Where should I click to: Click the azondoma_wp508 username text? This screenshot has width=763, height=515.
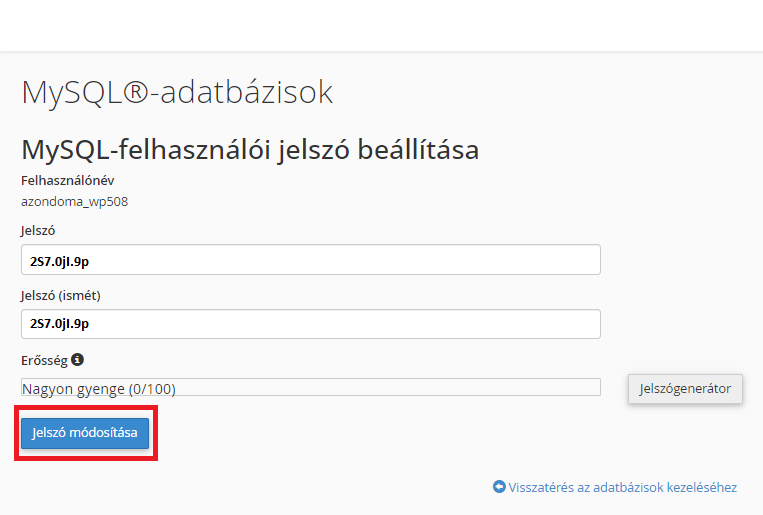coord(74,201)
